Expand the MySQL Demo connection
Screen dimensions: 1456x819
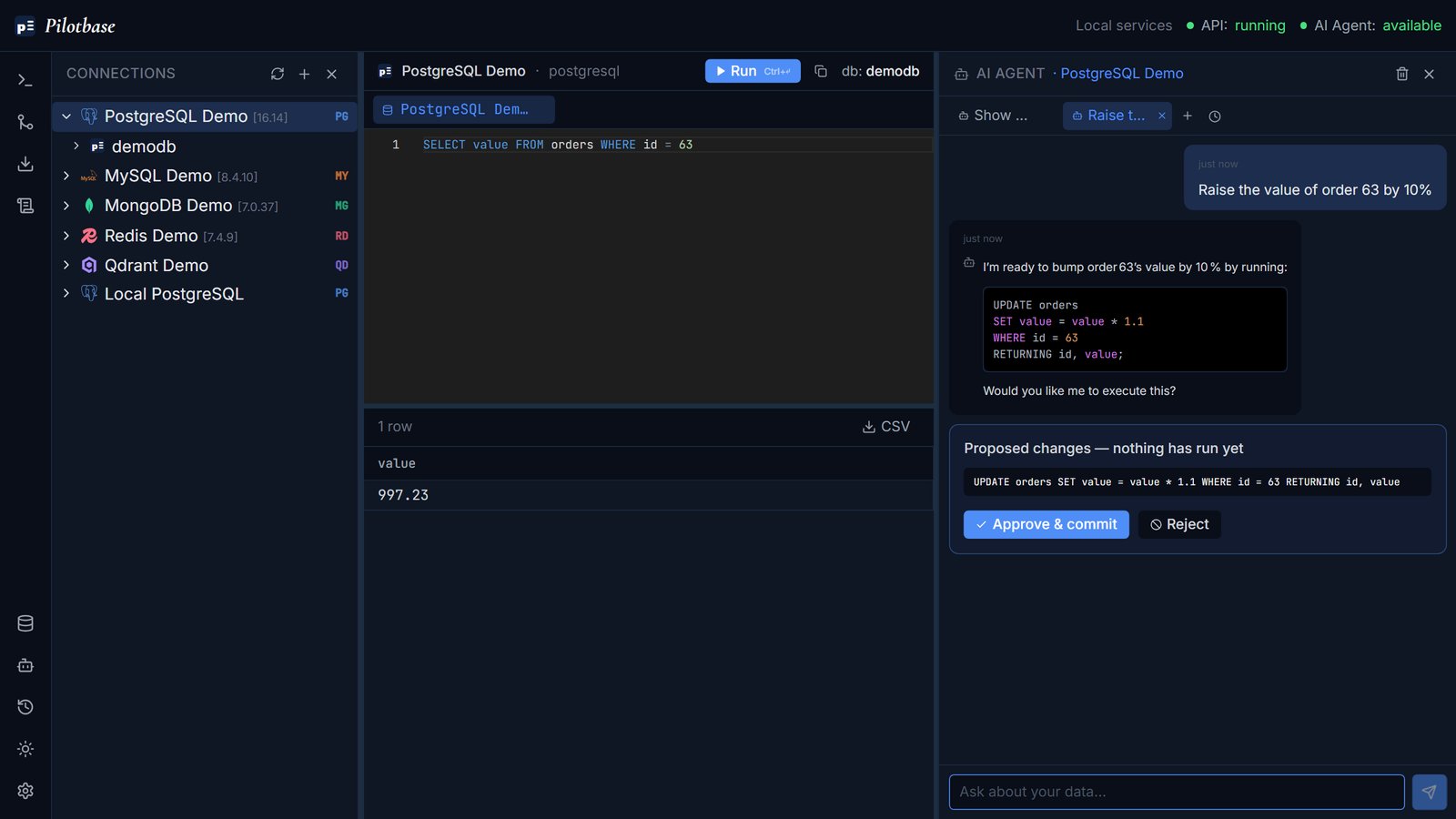pos(66,176)
